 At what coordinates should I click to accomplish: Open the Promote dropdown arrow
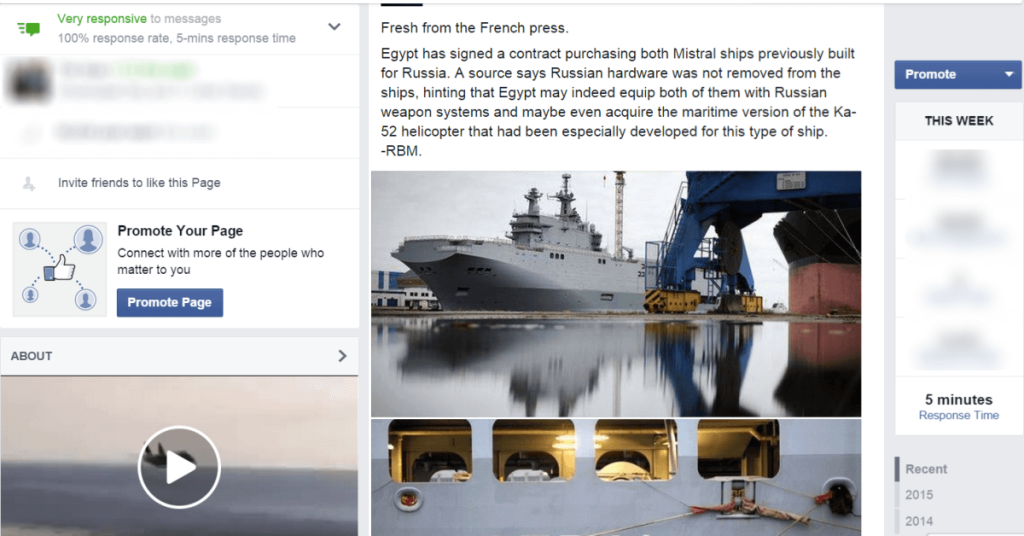[x=1009, y=74]
